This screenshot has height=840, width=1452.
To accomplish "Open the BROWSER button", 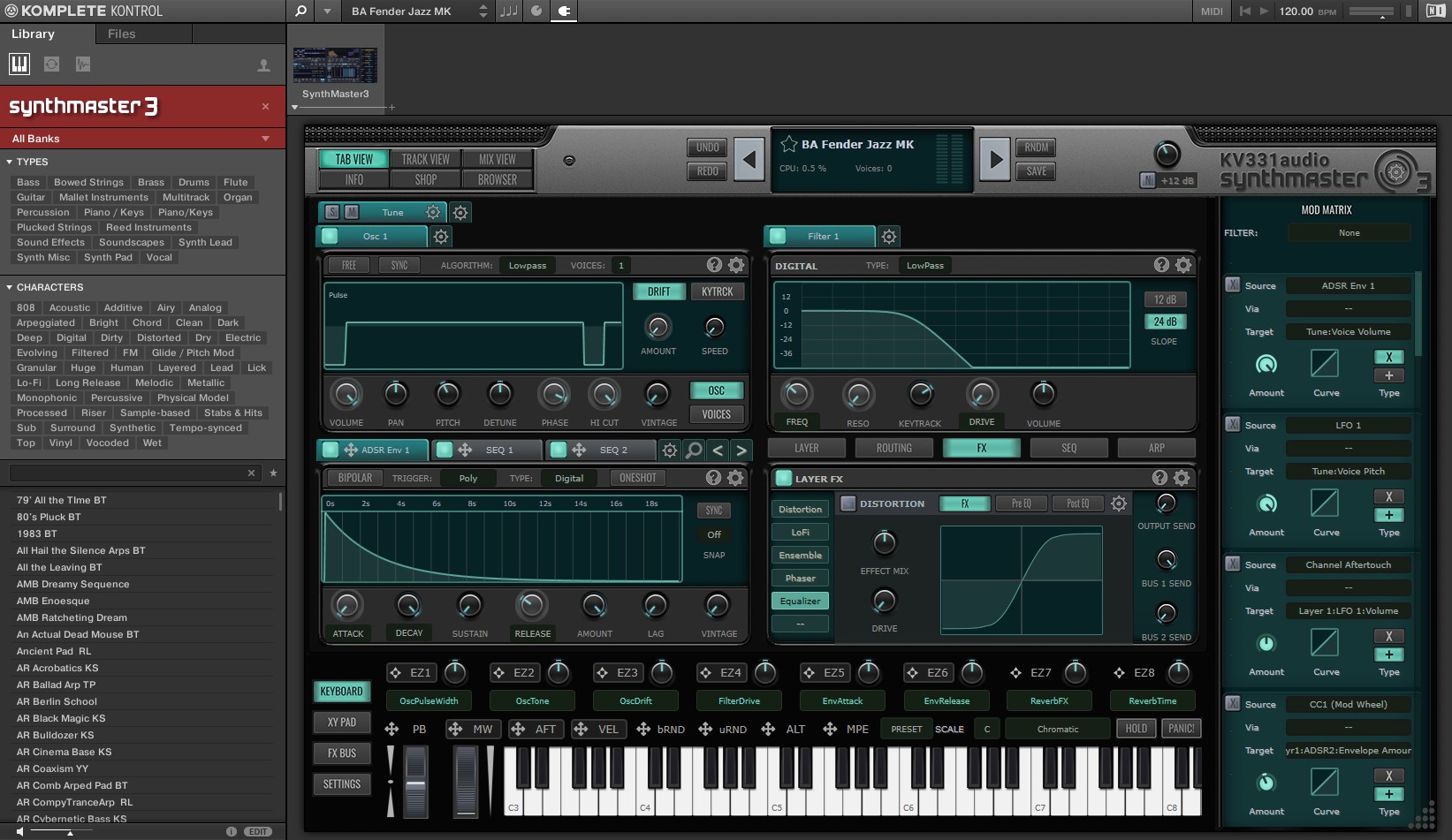I will (498, 179).
